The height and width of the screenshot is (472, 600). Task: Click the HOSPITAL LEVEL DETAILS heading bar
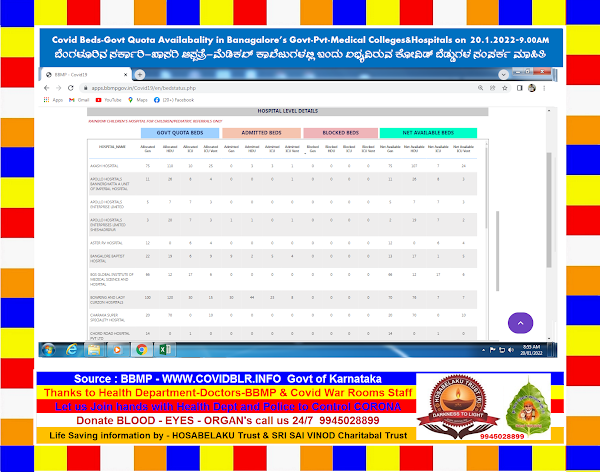287,111
